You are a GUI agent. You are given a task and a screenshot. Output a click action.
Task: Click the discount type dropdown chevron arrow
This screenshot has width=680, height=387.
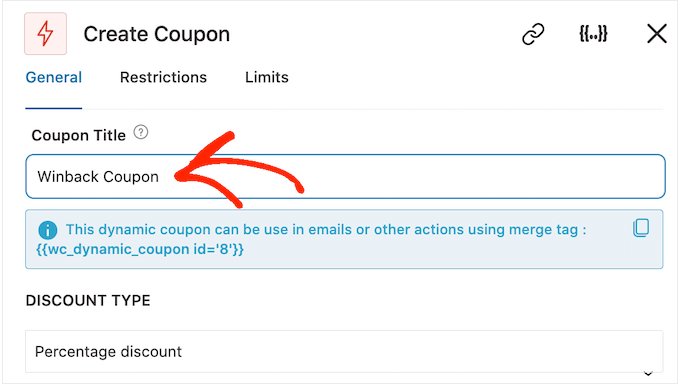(x=648, y=374)
